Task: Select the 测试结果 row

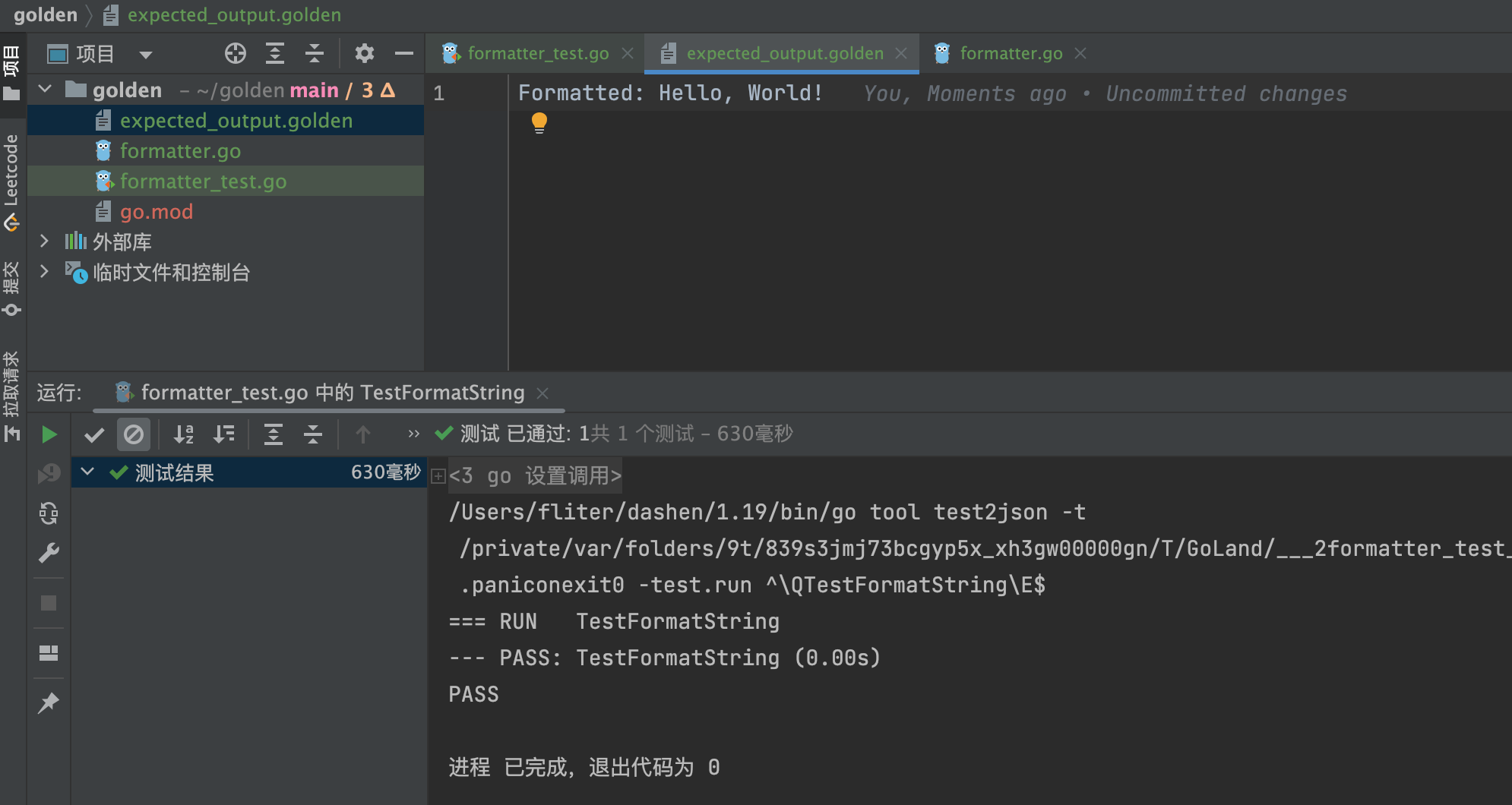Action: coord(249,472)
